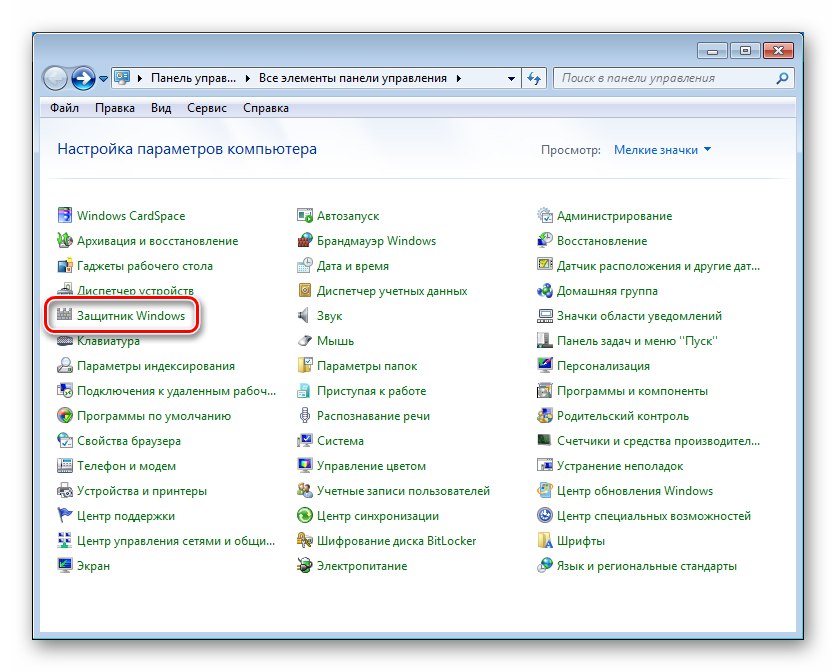This screenshot has width=836, height=672.
Task: Click the Телефон и модем icon
Action: [65, 466]
